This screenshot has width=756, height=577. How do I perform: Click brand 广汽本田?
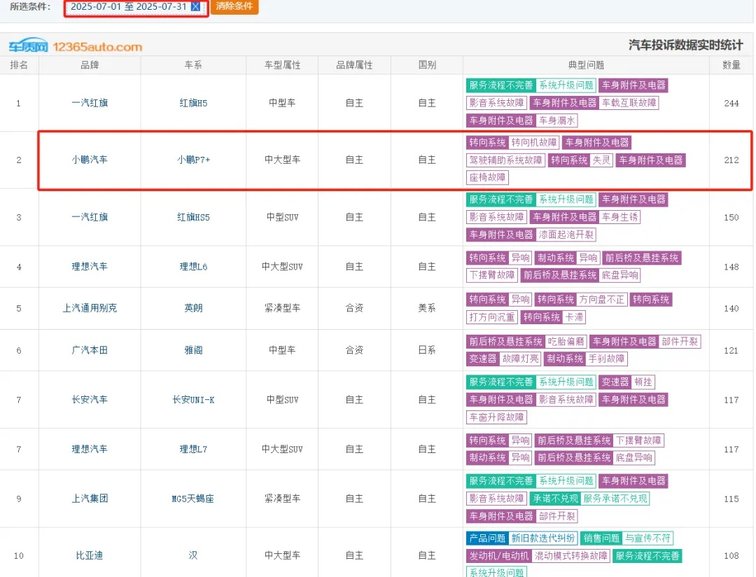click(90, 350)
